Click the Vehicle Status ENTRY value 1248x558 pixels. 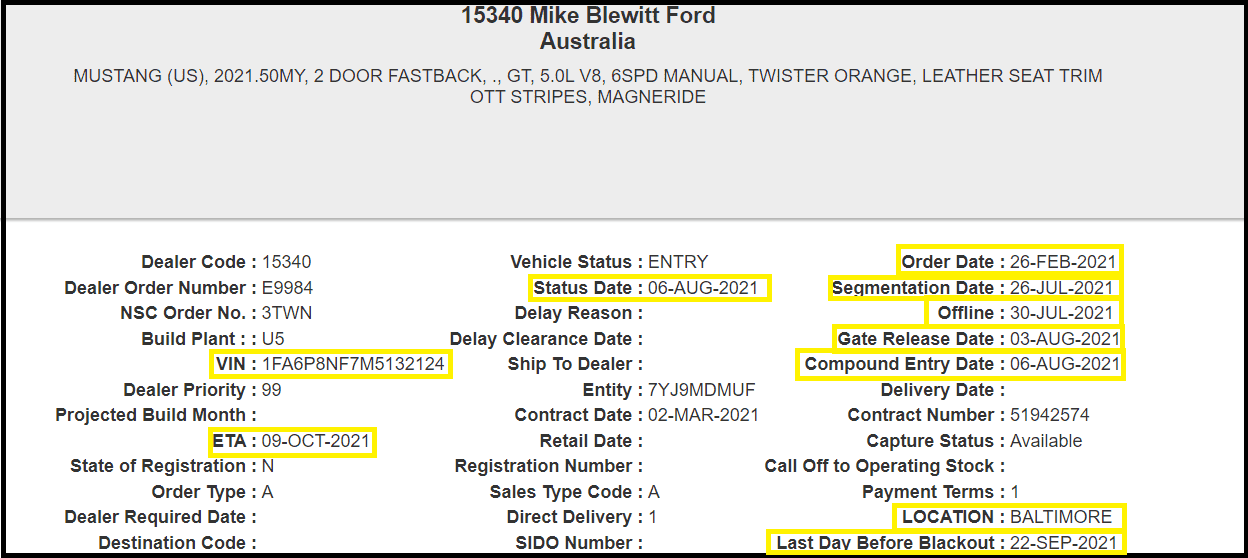pyautogui.click(x=678, y=262)
